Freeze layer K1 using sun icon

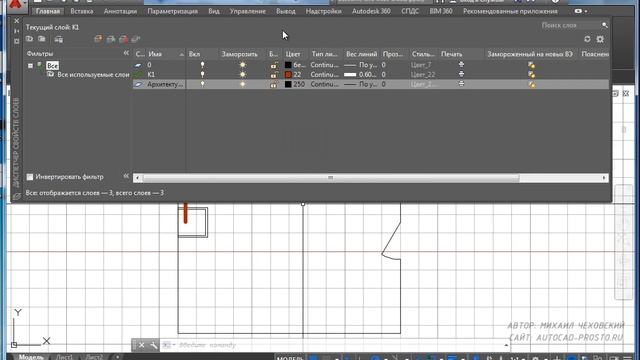pos(242,75)
